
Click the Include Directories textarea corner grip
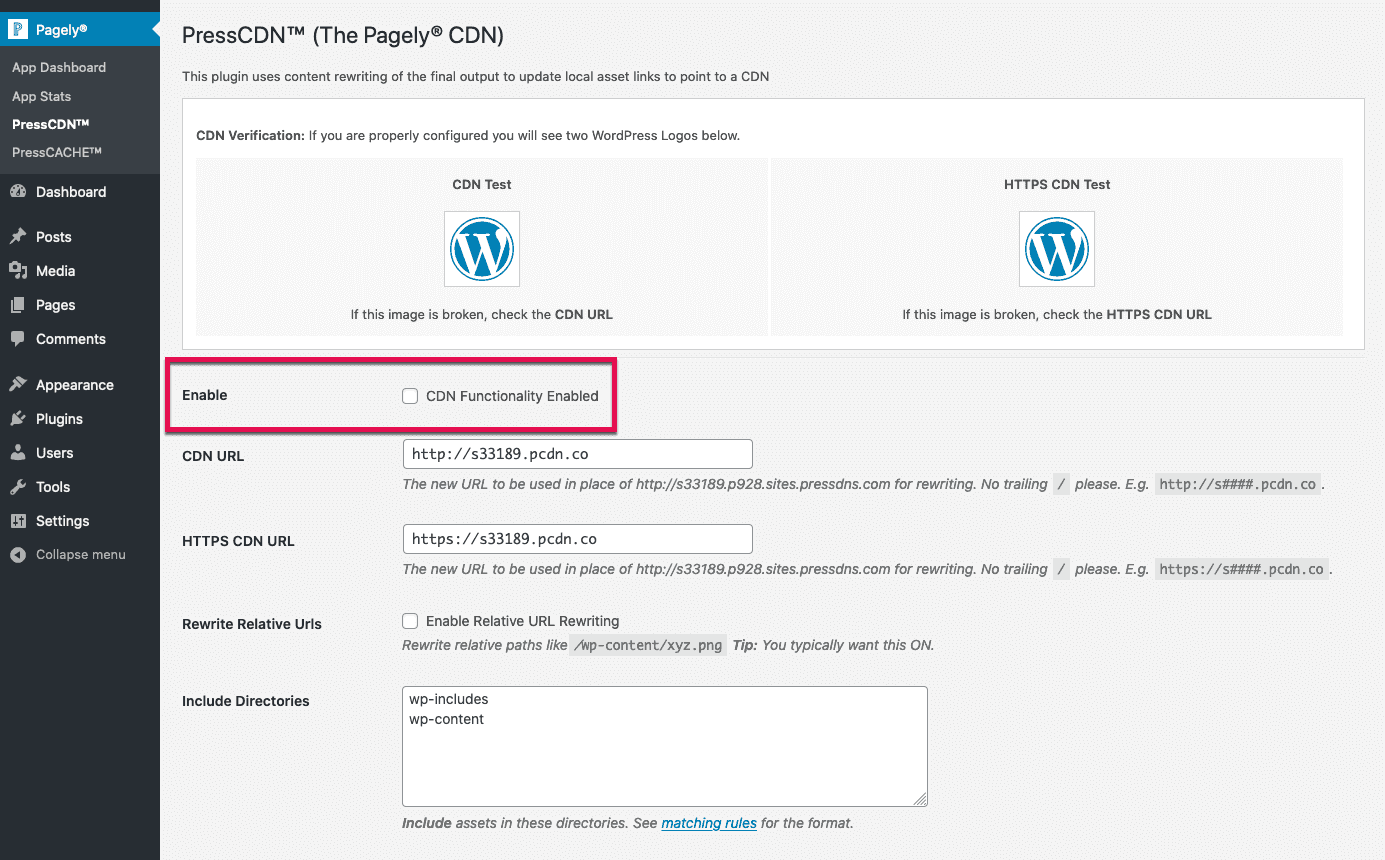coord(920,798)
